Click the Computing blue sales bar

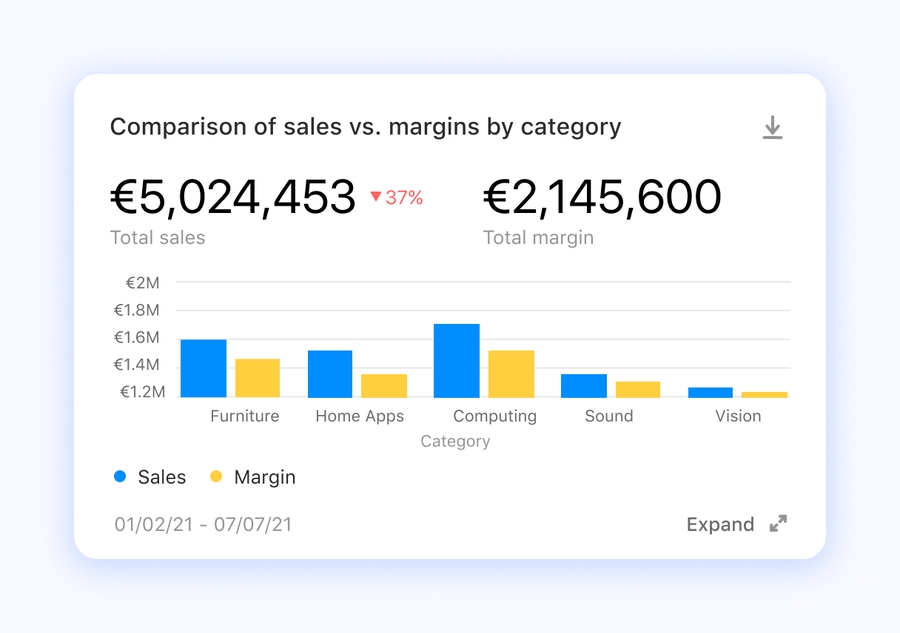click(456, 360)
